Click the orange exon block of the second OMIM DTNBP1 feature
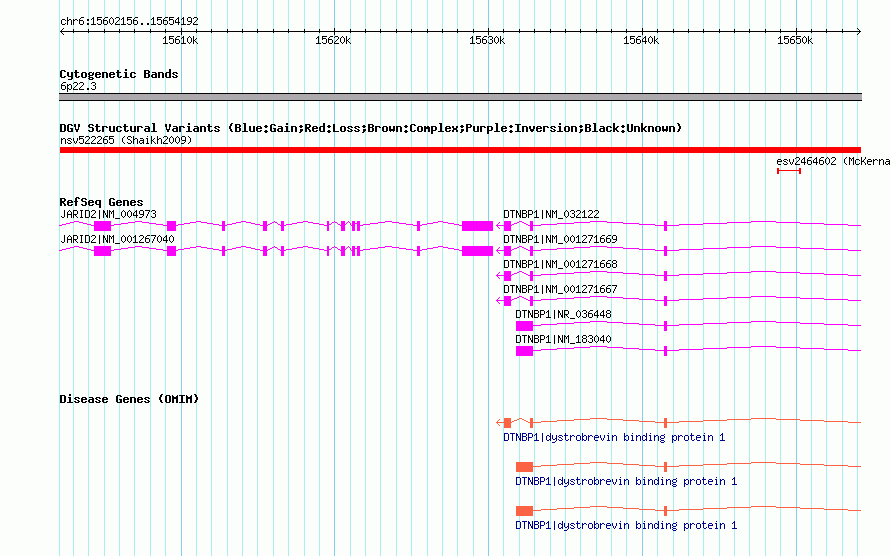 coord(524,467)
